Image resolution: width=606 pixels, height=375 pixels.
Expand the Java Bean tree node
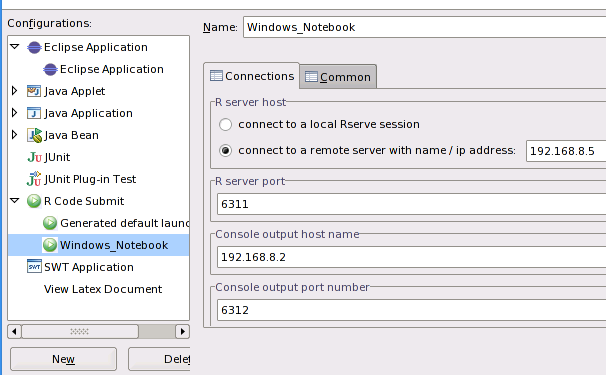click(x=15, y=135)
